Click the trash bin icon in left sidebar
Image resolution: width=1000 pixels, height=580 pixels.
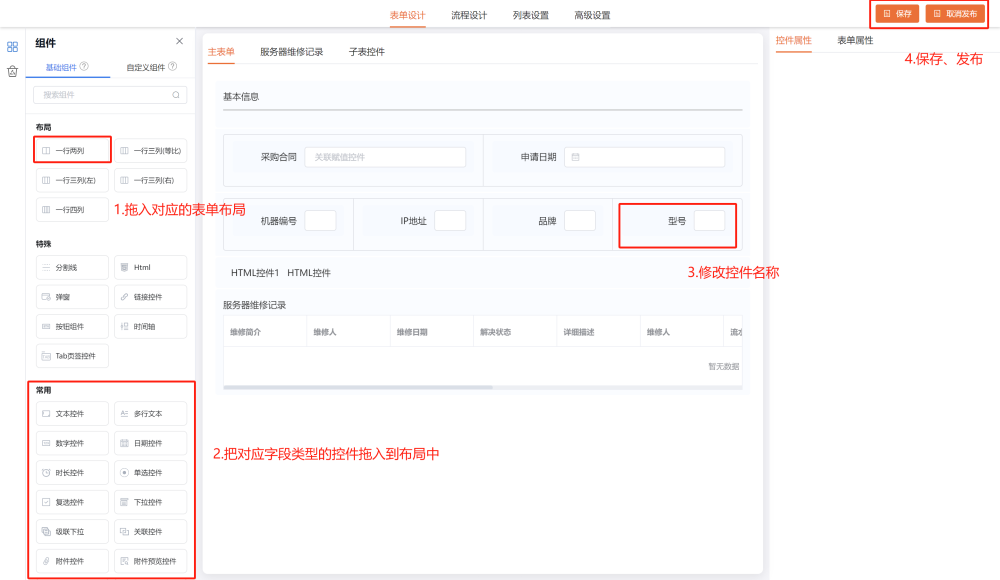[12, 71]
